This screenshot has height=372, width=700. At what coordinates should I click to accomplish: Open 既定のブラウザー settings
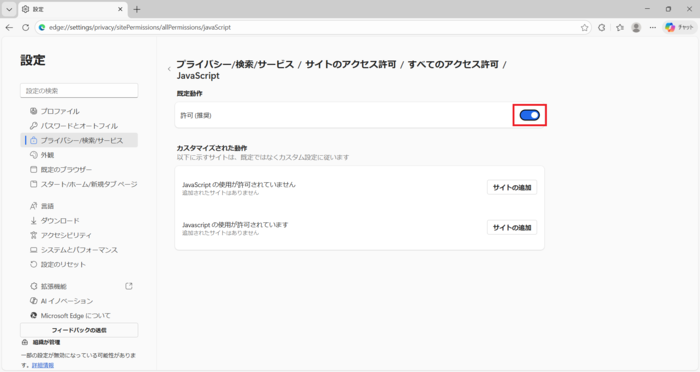[79, 170]
